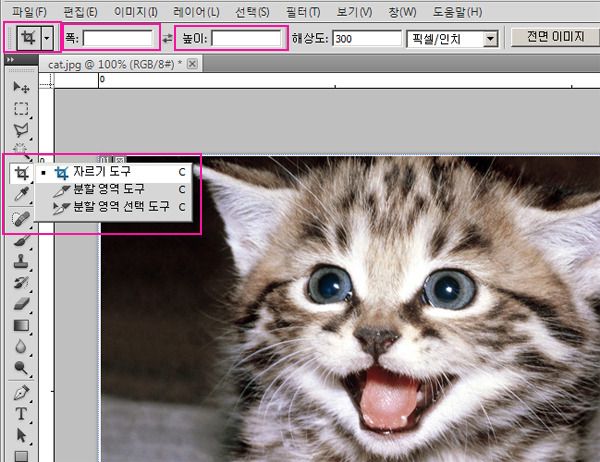This screenshot has height=462, width=600.
Task: Open the 레이어(L) menu
Action: click(x=196, y=12)
